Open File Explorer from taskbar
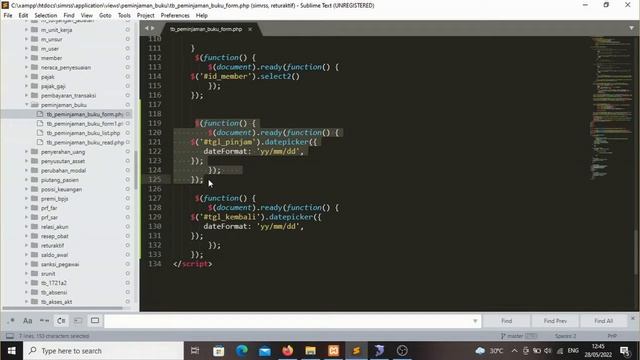This screenshot has width=640, height=360. click(310, 351)
